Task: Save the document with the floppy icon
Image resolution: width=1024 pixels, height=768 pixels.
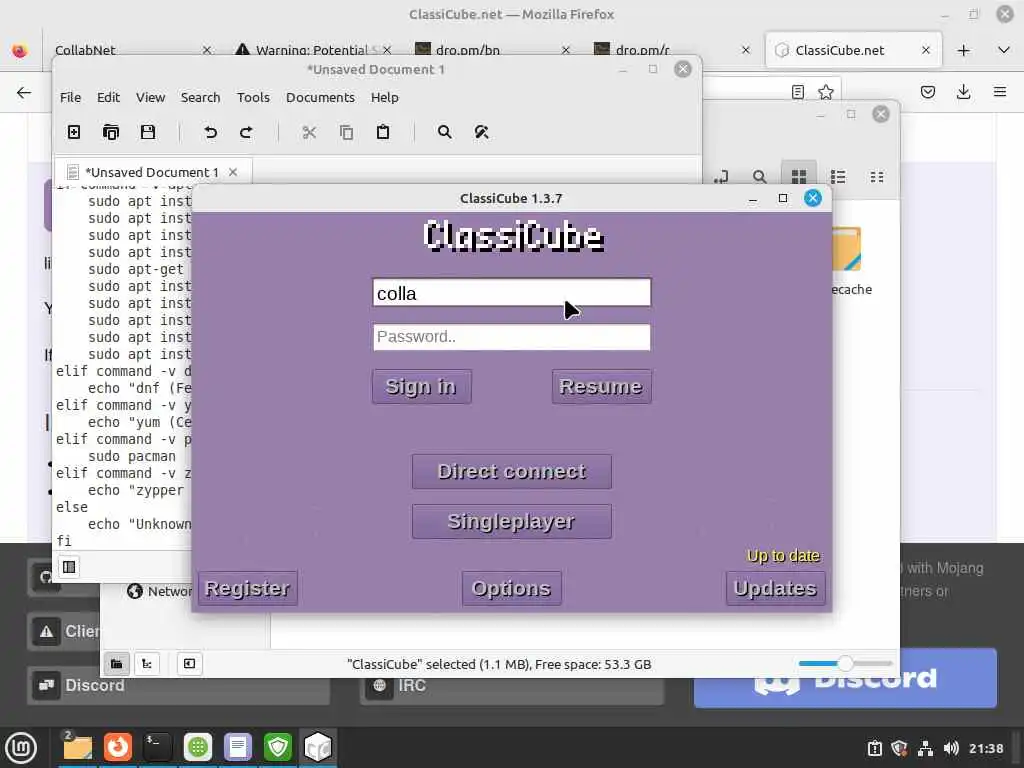Action: point(148,133)
